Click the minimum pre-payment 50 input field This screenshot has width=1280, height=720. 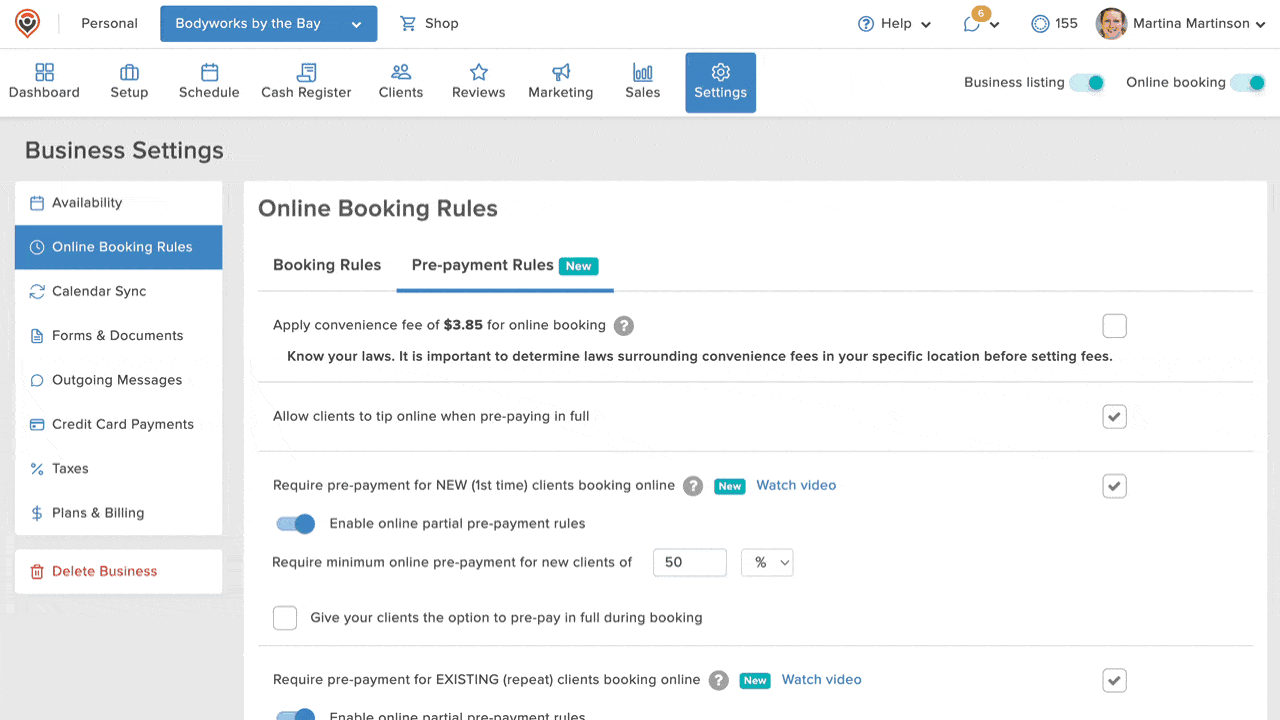(x=690, y=563)
